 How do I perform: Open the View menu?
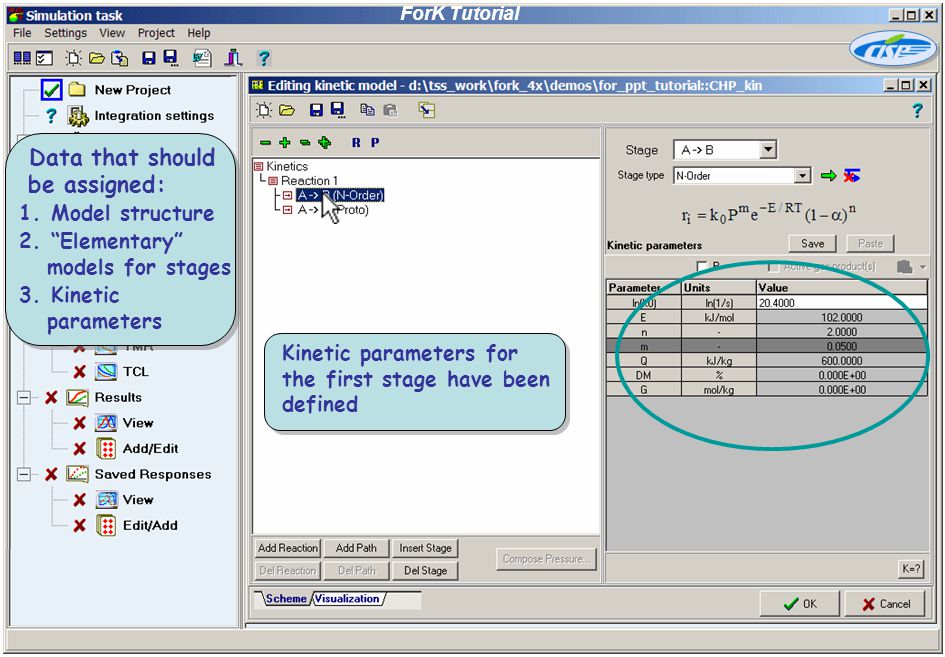click(x=112, y=33)
